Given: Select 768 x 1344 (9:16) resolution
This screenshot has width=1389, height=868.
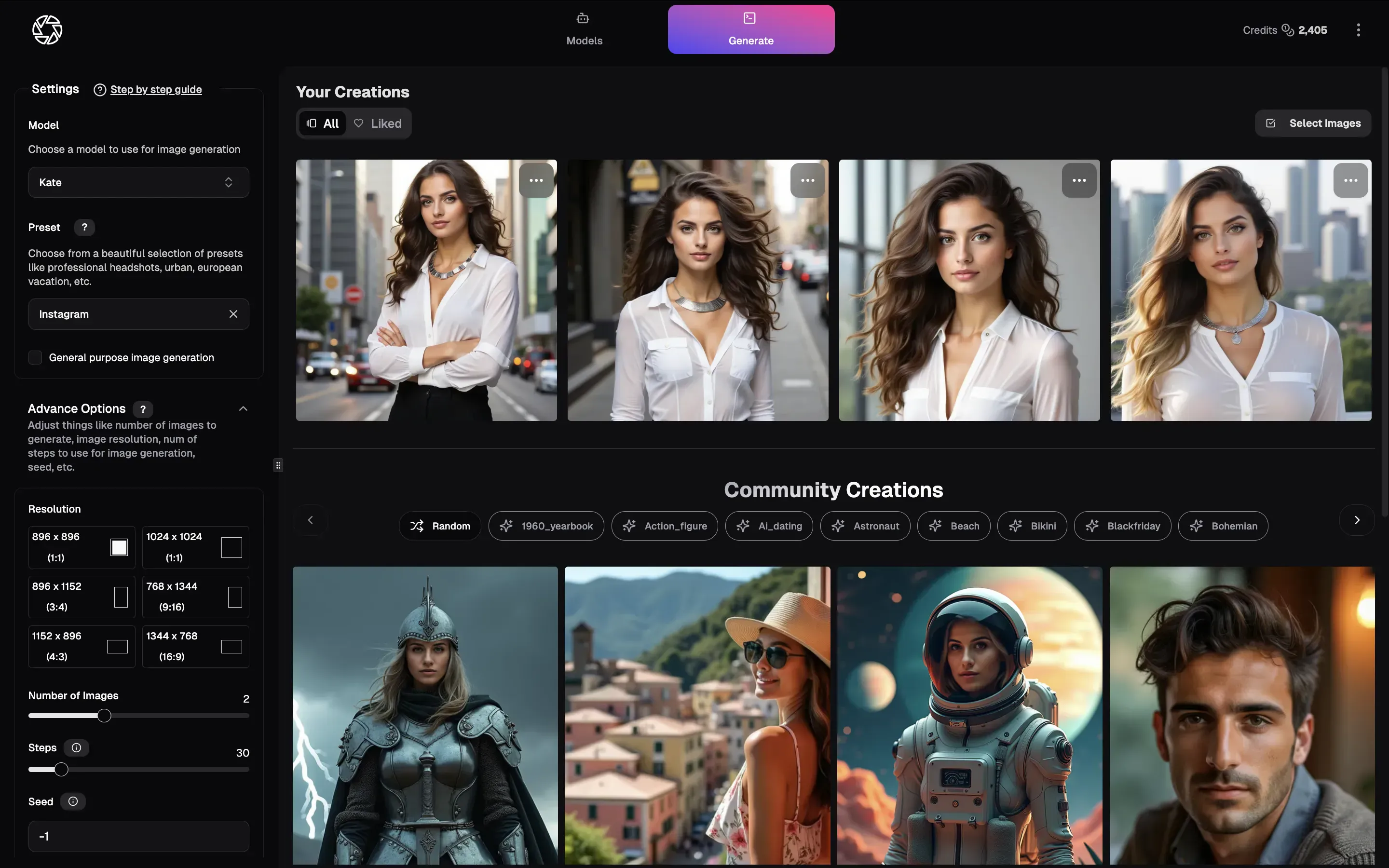Looking at the screenshot, I should click(195, 597).
